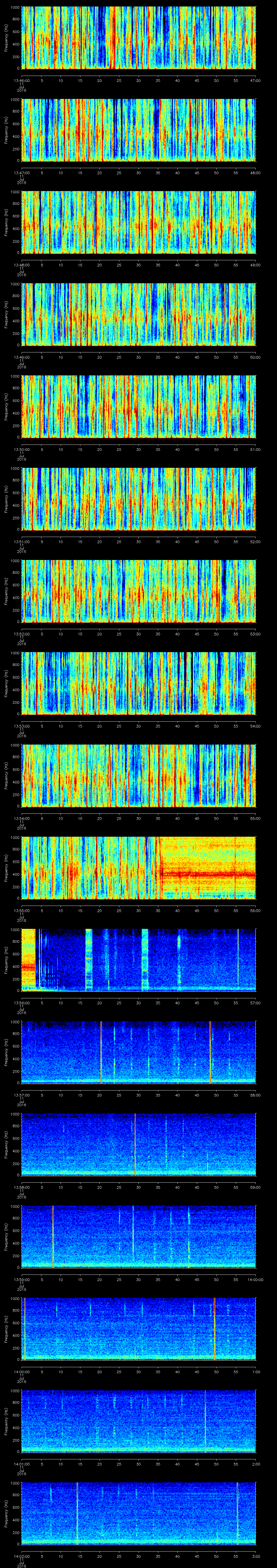
Task: Click the 13:49:00 start time label
Action: 21,357
